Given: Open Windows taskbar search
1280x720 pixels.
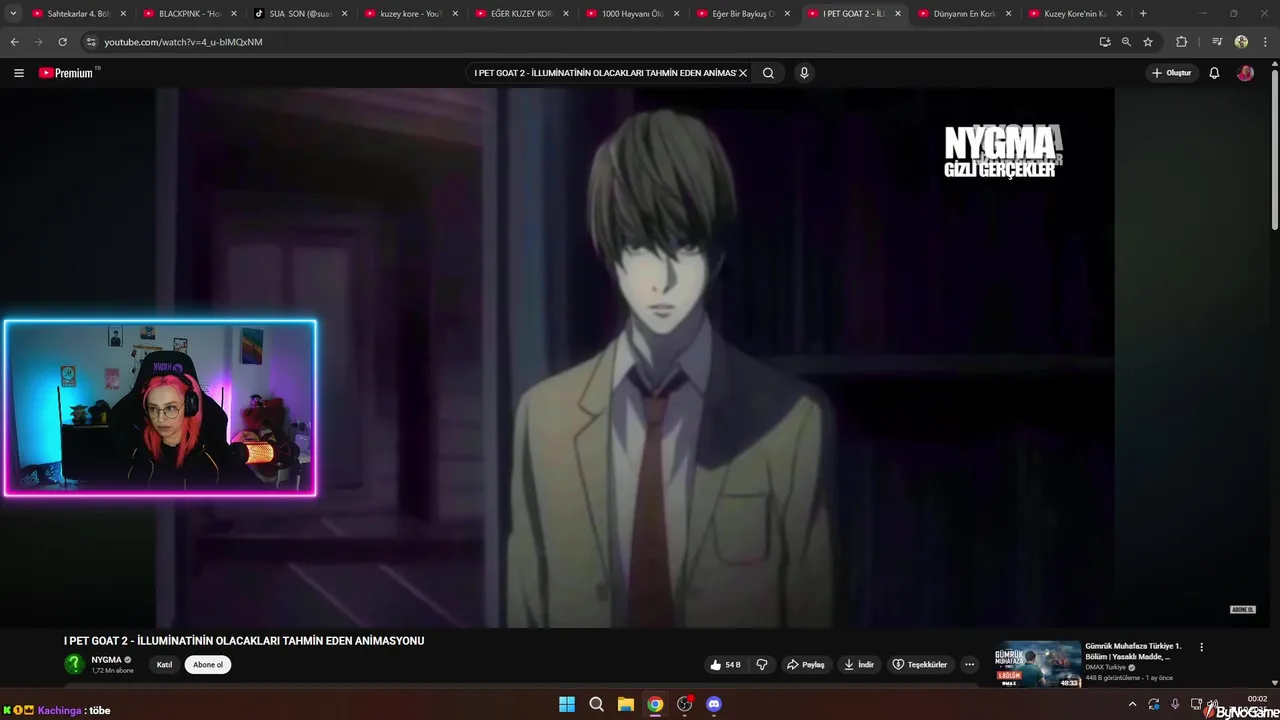Looking at the screenshot, I should pos(596,704).
